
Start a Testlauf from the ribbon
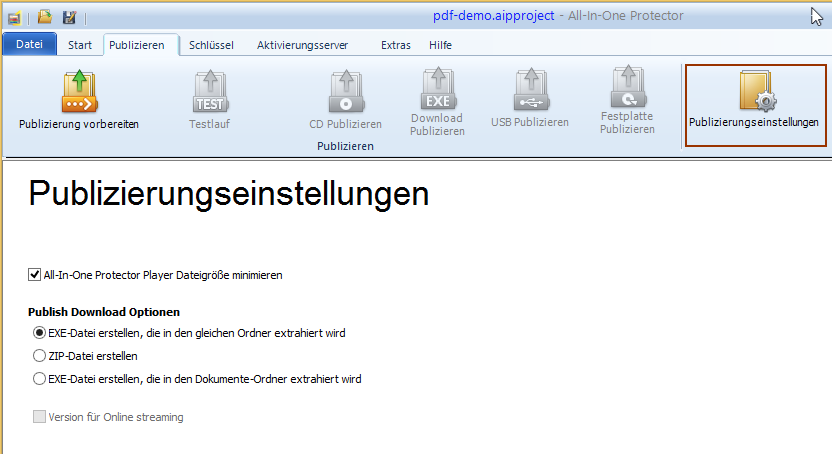point(210,92)
